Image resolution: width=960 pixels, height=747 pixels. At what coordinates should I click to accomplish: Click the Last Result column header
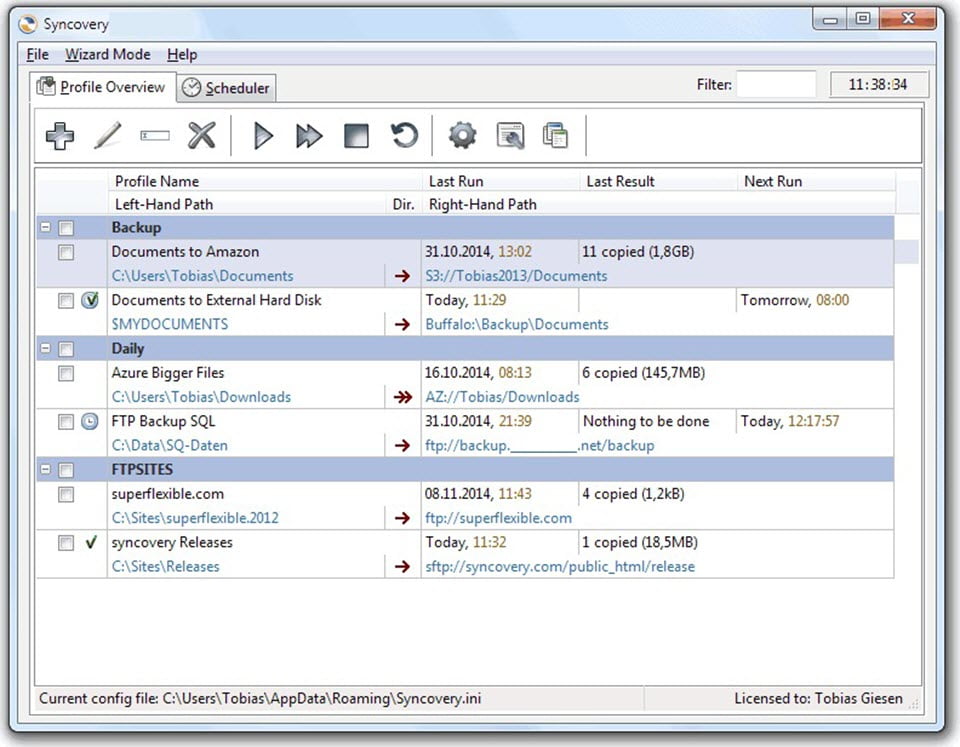[x=658, y=181]
